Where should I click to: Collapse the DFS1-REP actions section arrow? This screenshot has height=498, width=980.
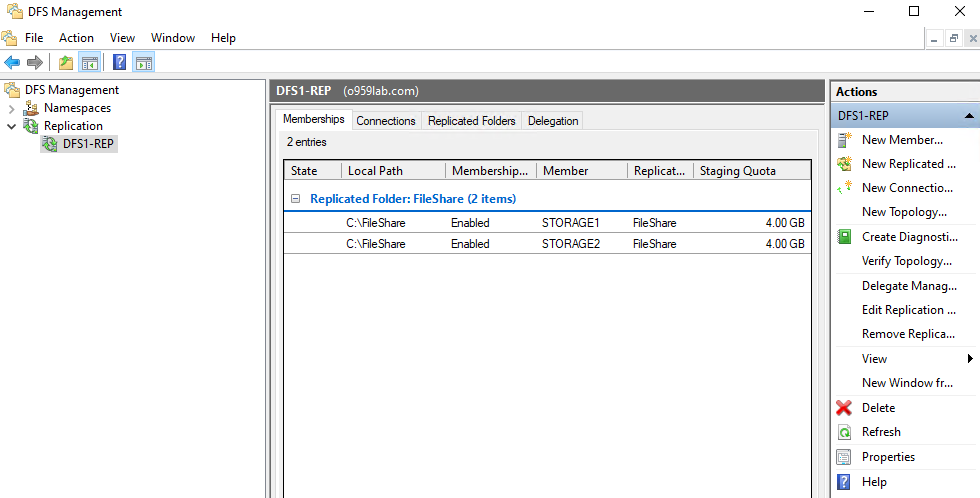click(969, 116)
